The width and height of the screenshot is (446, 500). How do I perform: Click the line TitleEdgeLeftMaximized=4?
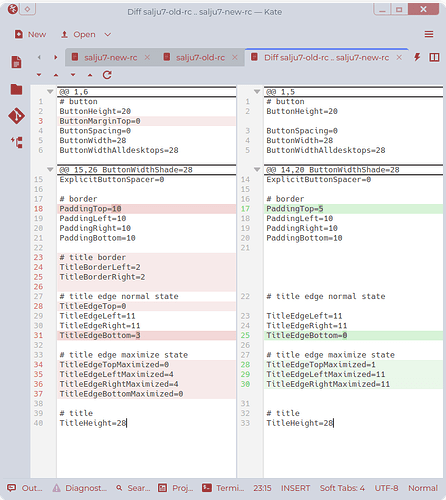[147, 374]
